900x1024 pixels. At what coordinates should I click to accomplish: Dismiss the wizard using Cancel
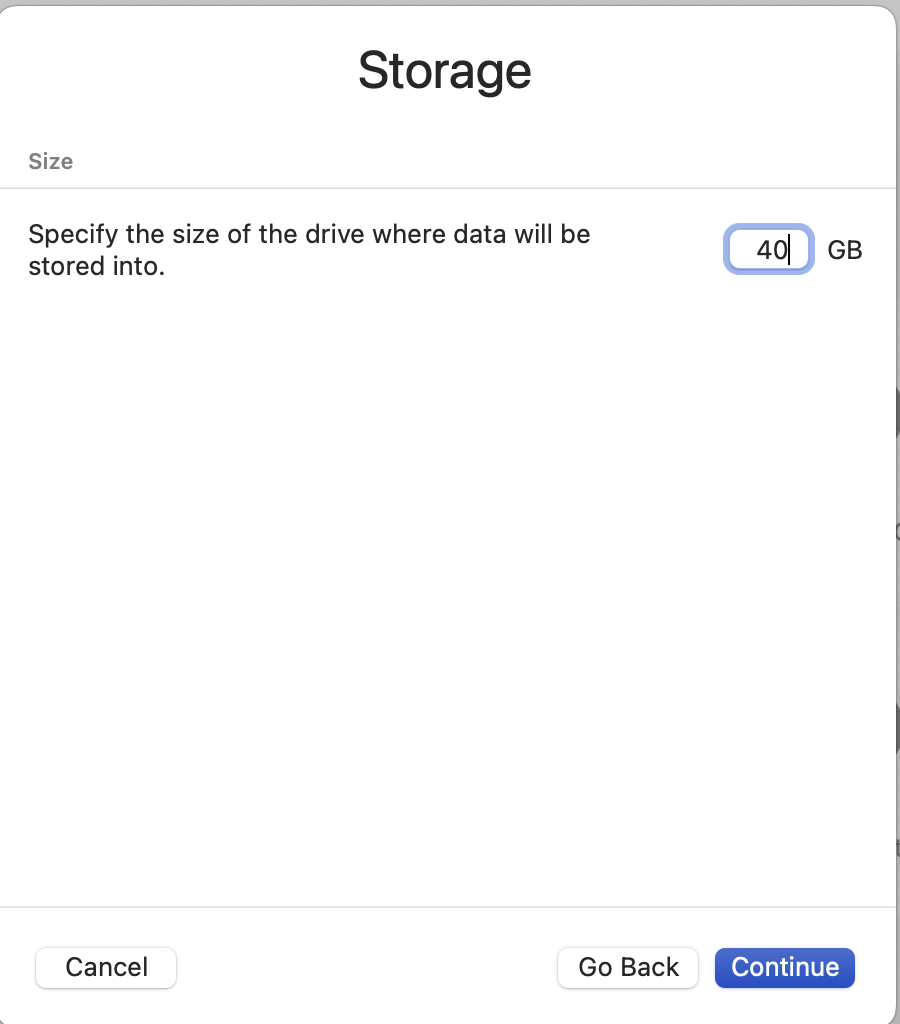click(106, 967)
